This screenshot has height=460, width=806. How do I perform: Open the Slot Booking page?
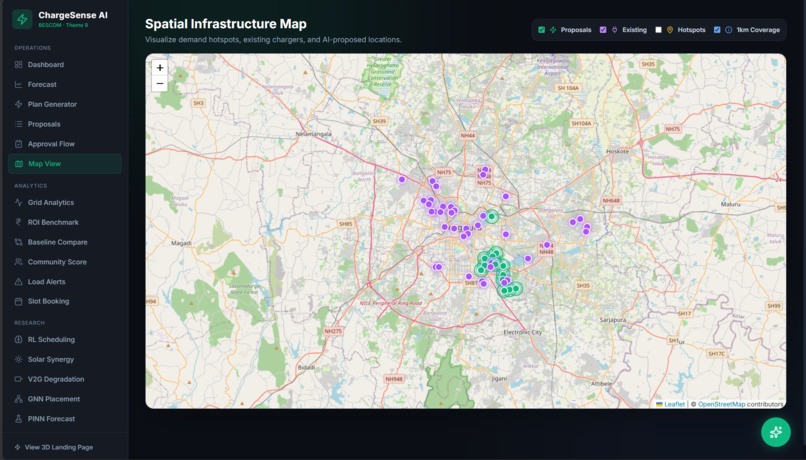point(65,301)
